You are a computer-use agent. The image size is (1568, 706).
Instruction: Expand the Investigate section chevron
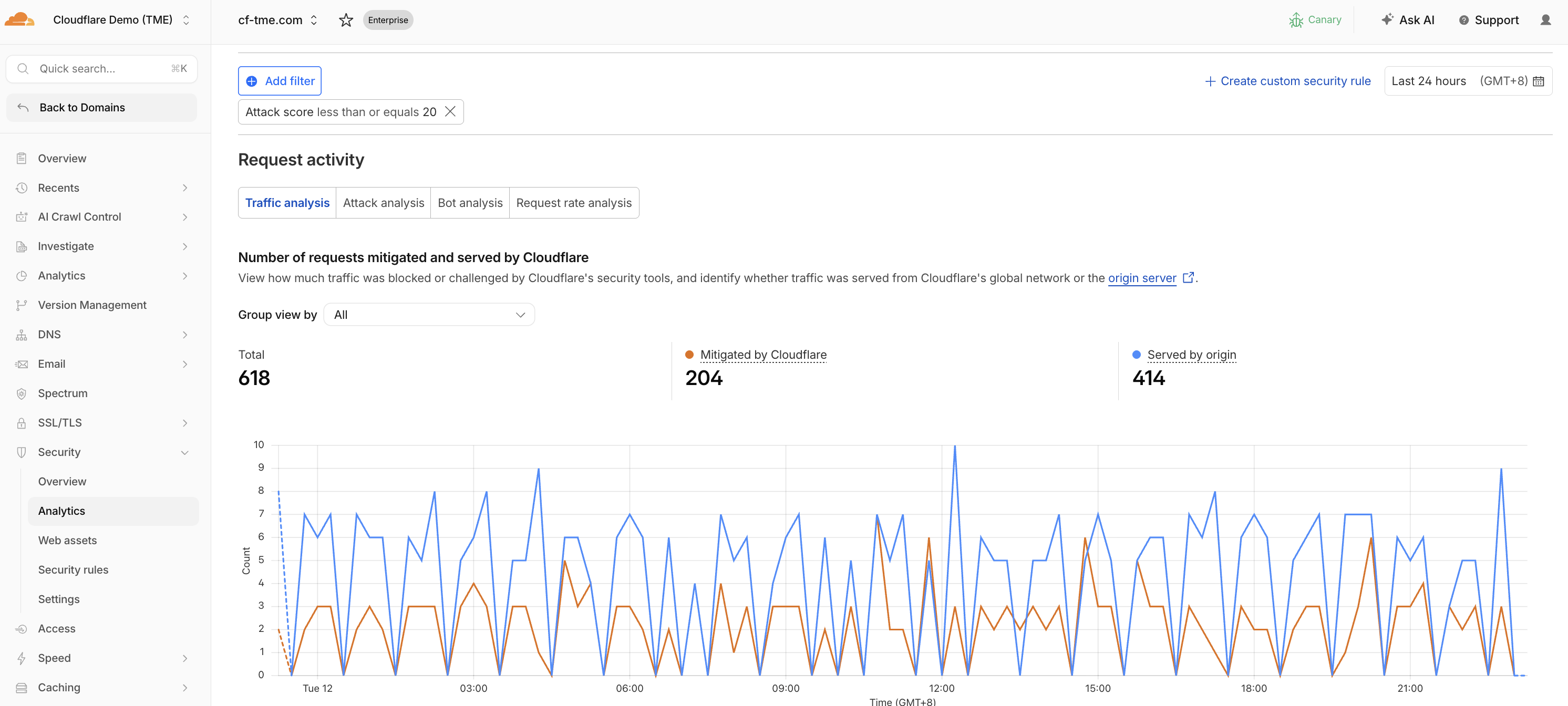pos(185,246)
